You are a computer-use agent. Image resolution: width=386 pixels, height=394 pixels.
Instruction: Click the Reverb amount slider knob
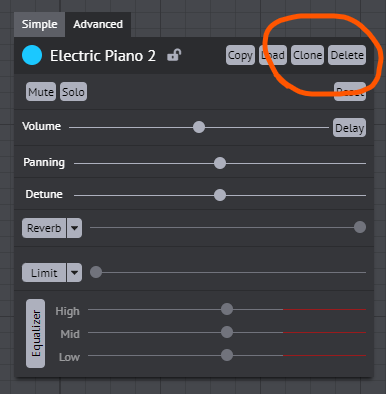pos(360,227)
